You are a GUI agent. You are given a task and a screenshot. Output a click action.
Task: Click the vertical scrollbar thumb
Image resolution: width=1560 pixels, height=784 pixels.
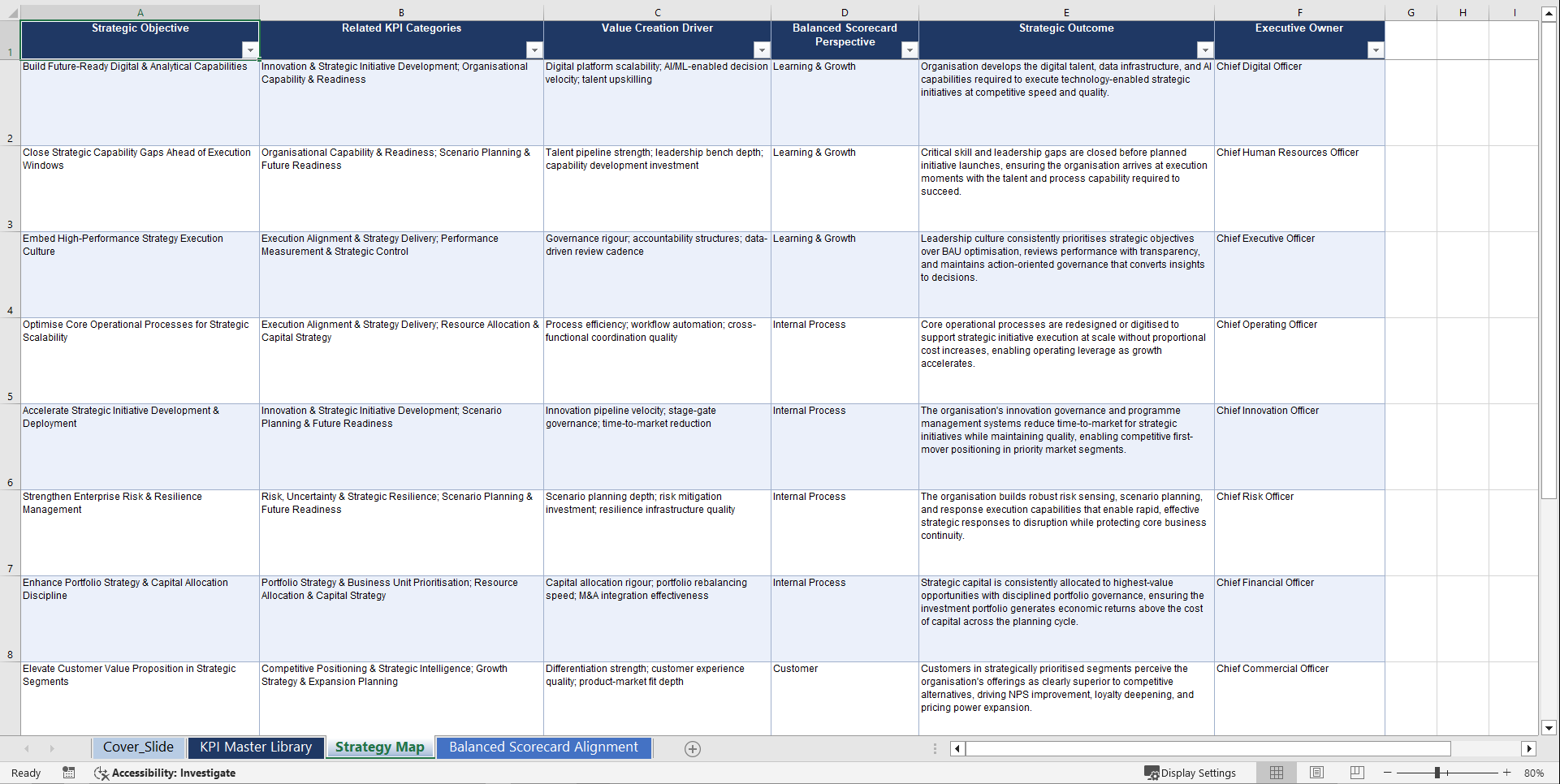click(x=1549, y=260)
